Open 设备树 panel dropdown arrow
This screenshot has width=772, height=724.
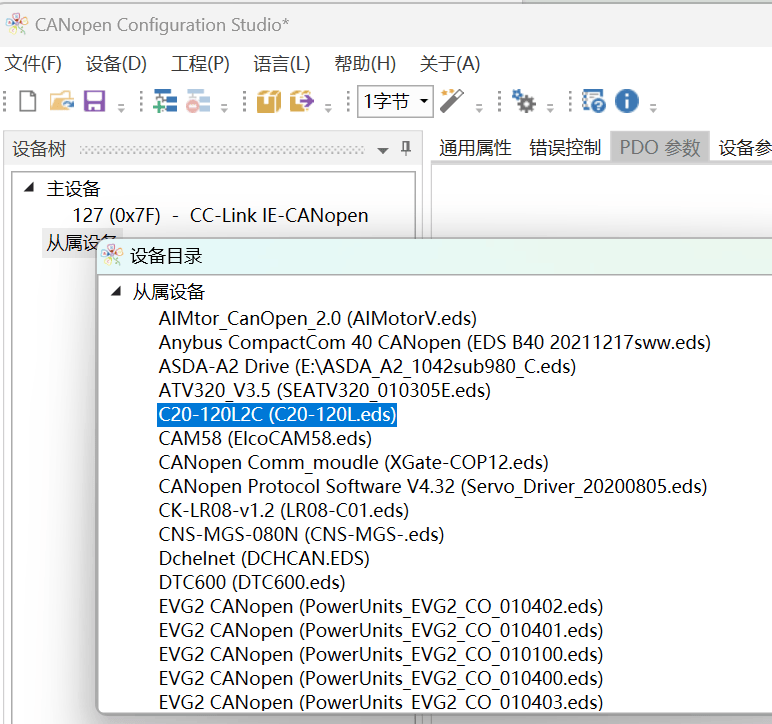pyautogui.click(x=383, y=151)
